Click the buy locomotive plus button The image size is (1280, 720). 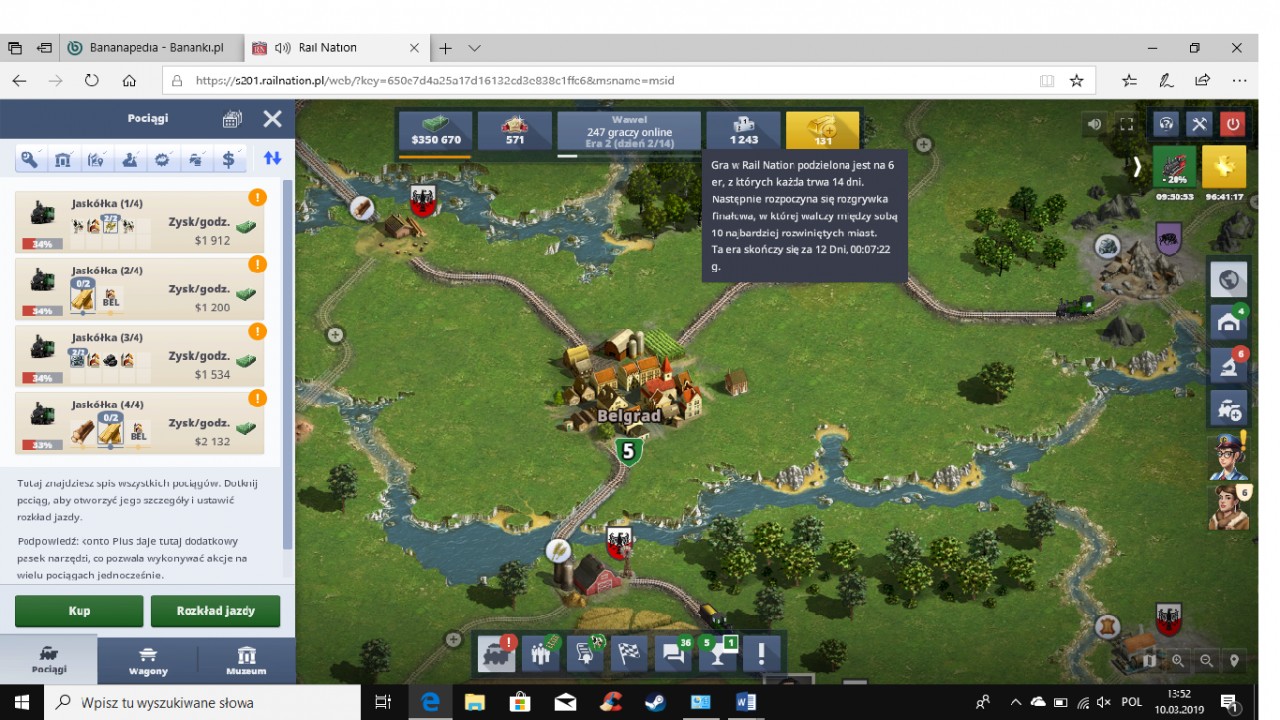tap(1229, 408)
